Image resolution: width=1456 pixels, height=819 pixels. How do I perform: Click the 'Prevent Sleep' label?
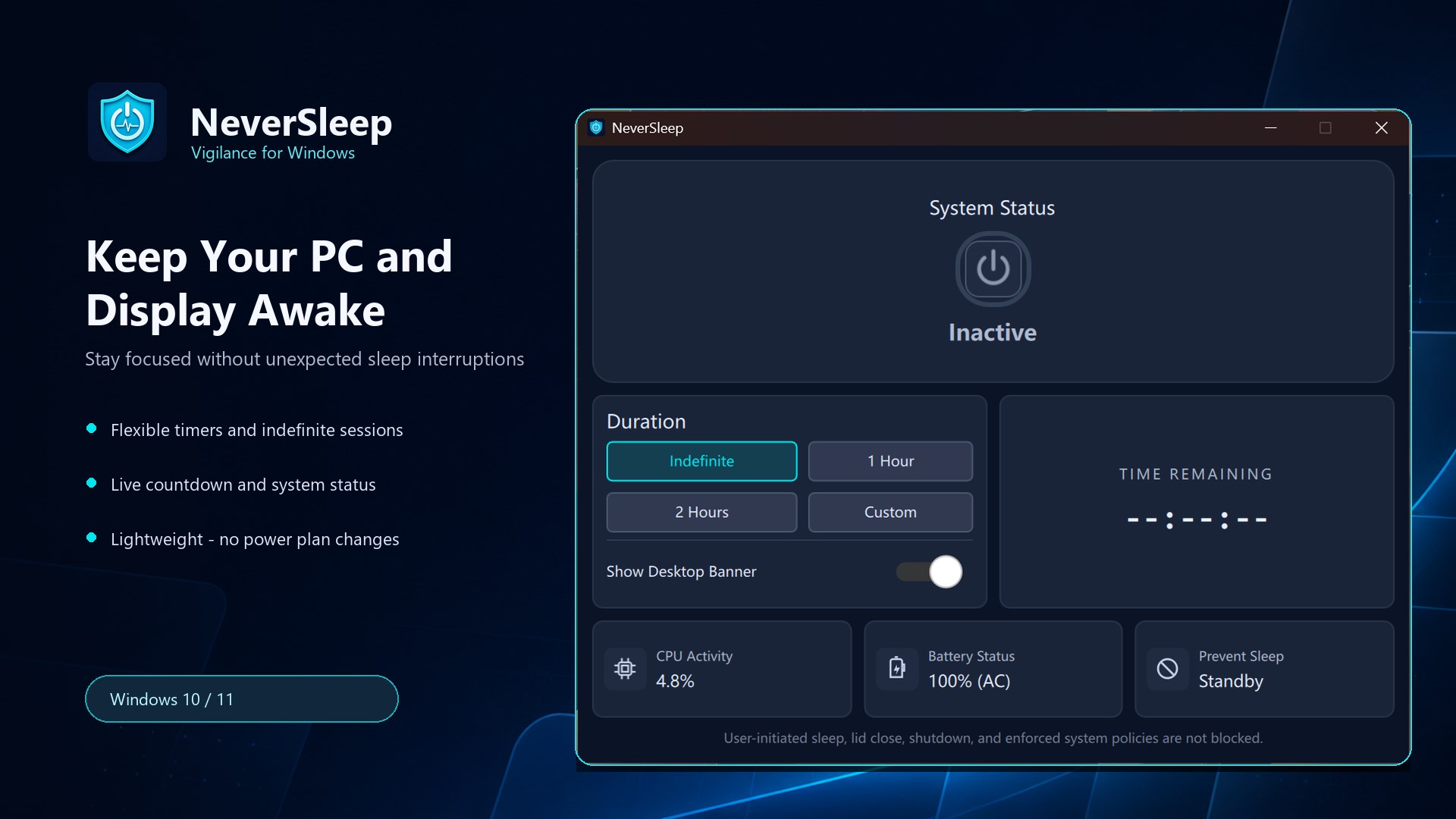coord(1241,657)
